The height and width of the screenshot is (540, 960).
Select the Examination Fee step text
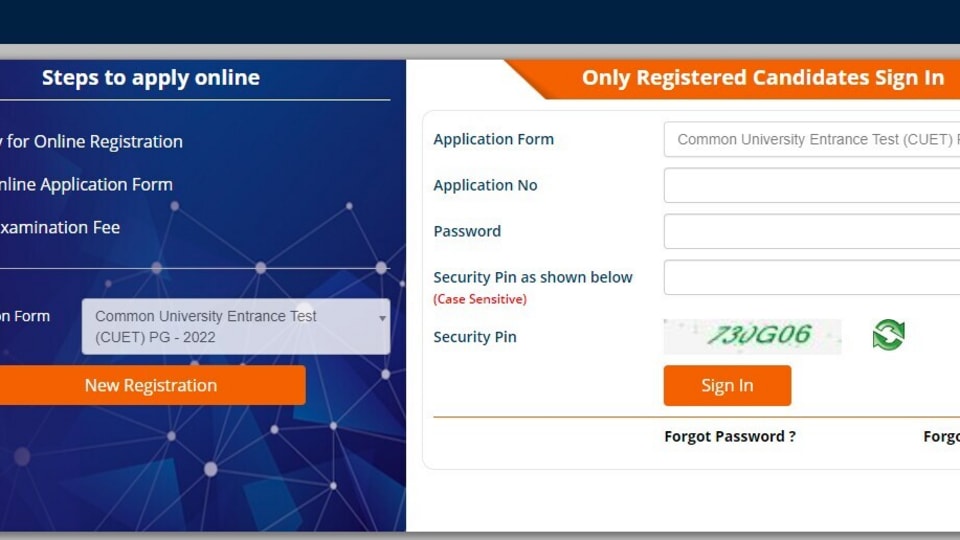pos(60,227)
